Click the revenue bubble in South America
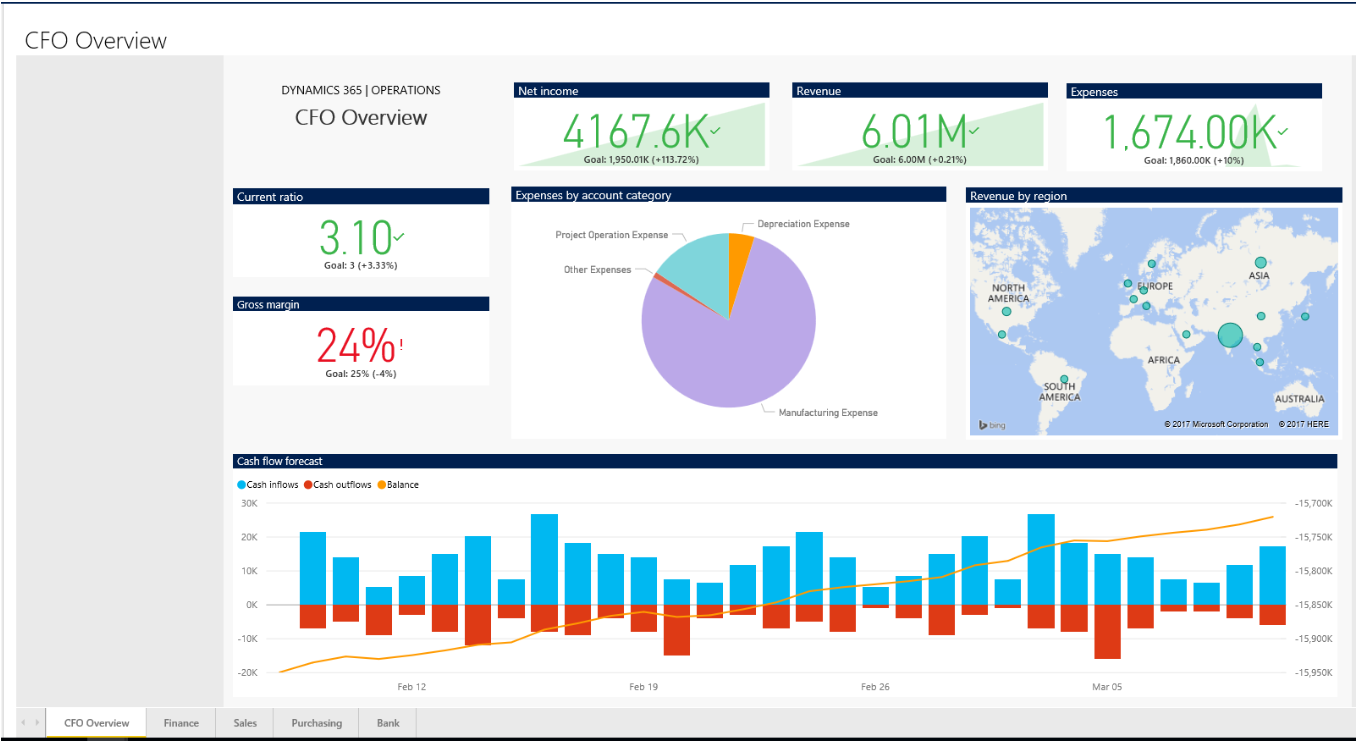1360x745 pixels. [1064, 378]
